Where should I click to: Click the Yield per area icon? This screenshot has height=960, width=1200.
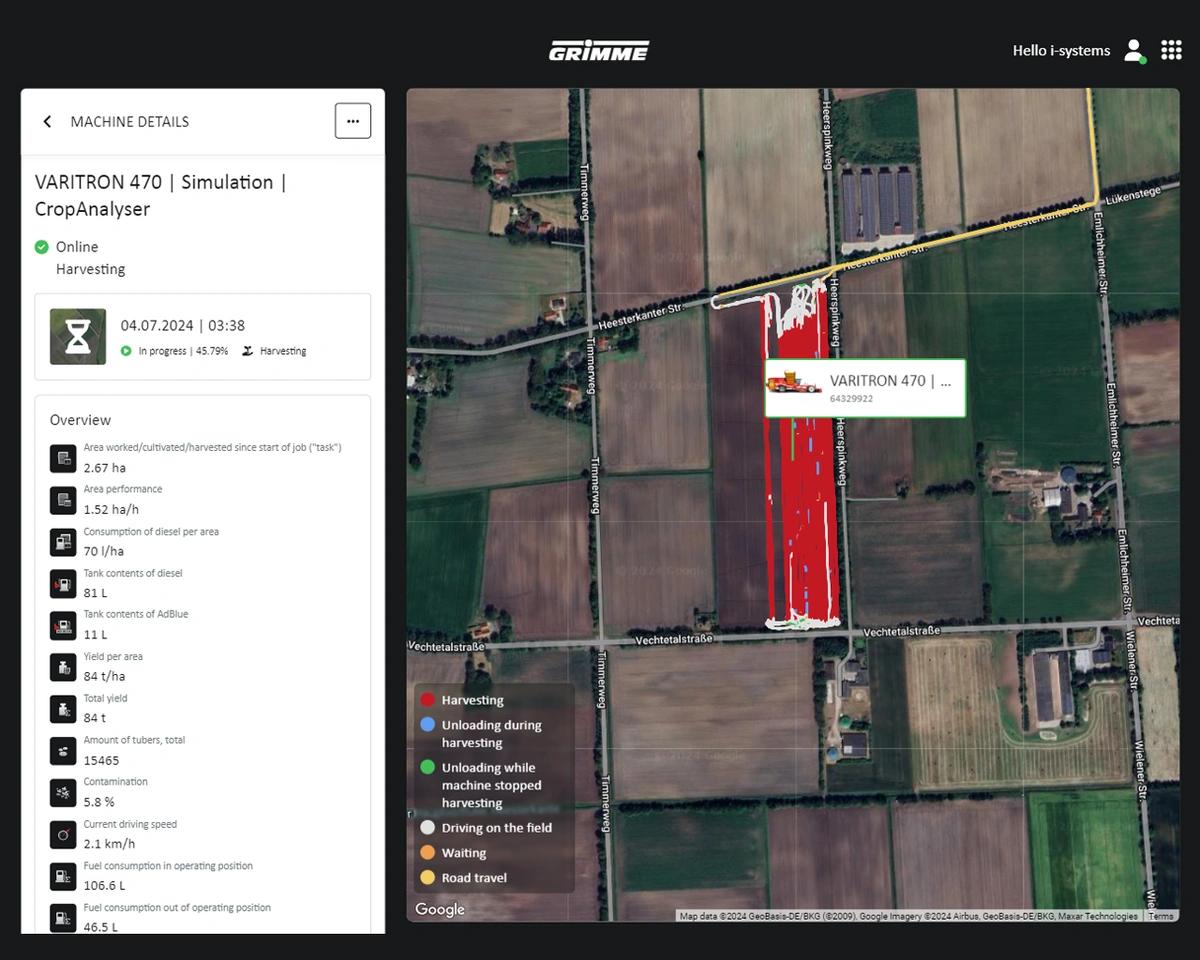tap(63, 667)
